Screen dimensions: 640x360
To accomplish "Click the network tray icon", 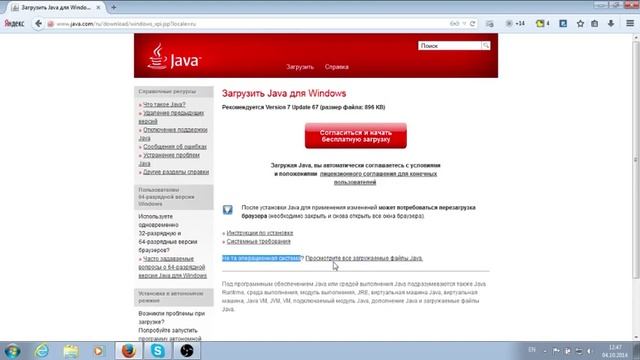I will point(579,351).
